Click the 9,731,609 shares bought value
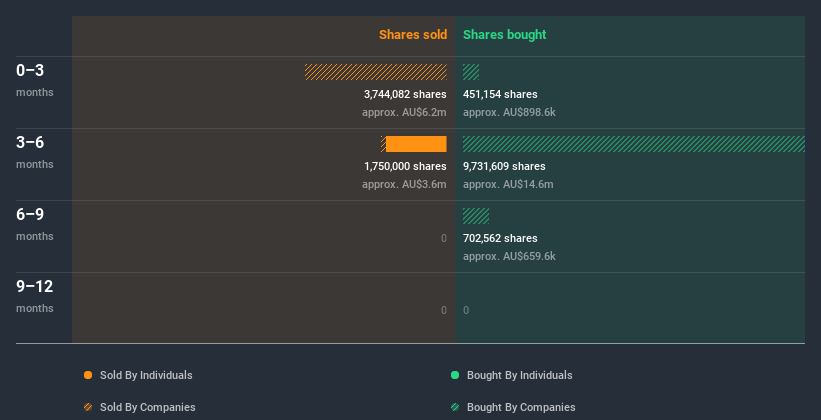 pyautogui.click(x=504, y=166)
